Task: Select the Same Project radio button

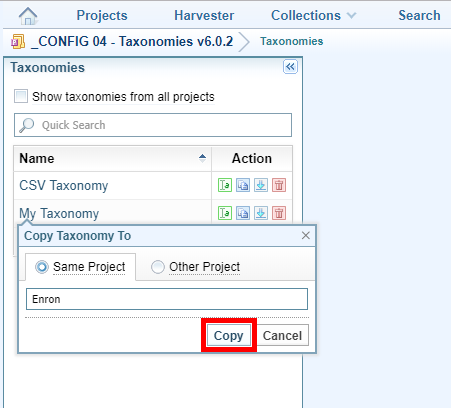Action: click(42, 267)
